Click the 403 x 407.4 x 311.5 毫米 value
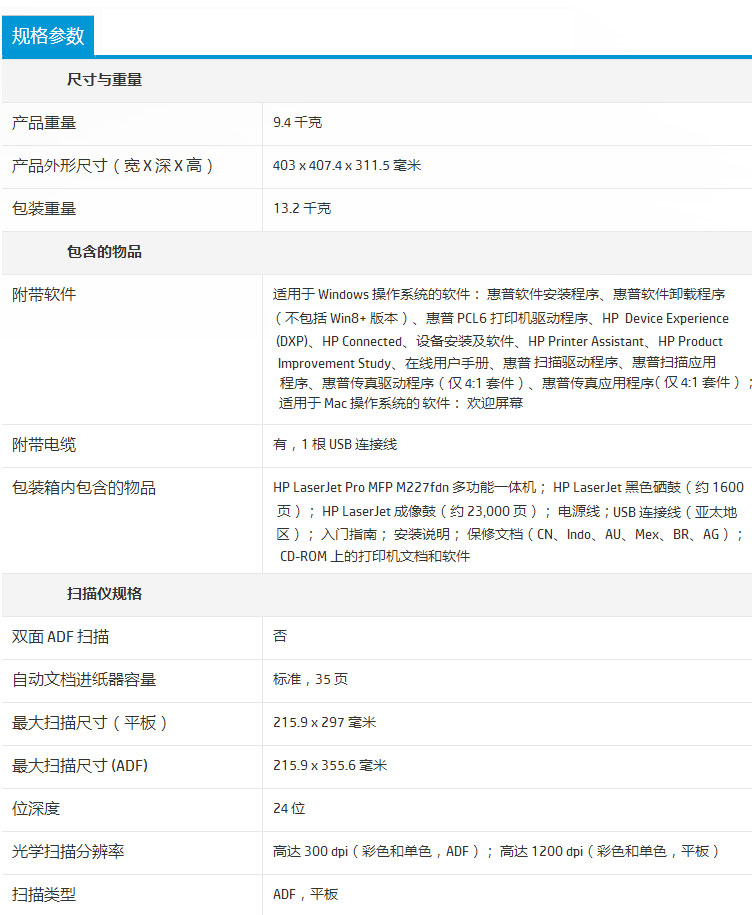The width and height of the screenshot is (752, 915). (x=347, y=166)
